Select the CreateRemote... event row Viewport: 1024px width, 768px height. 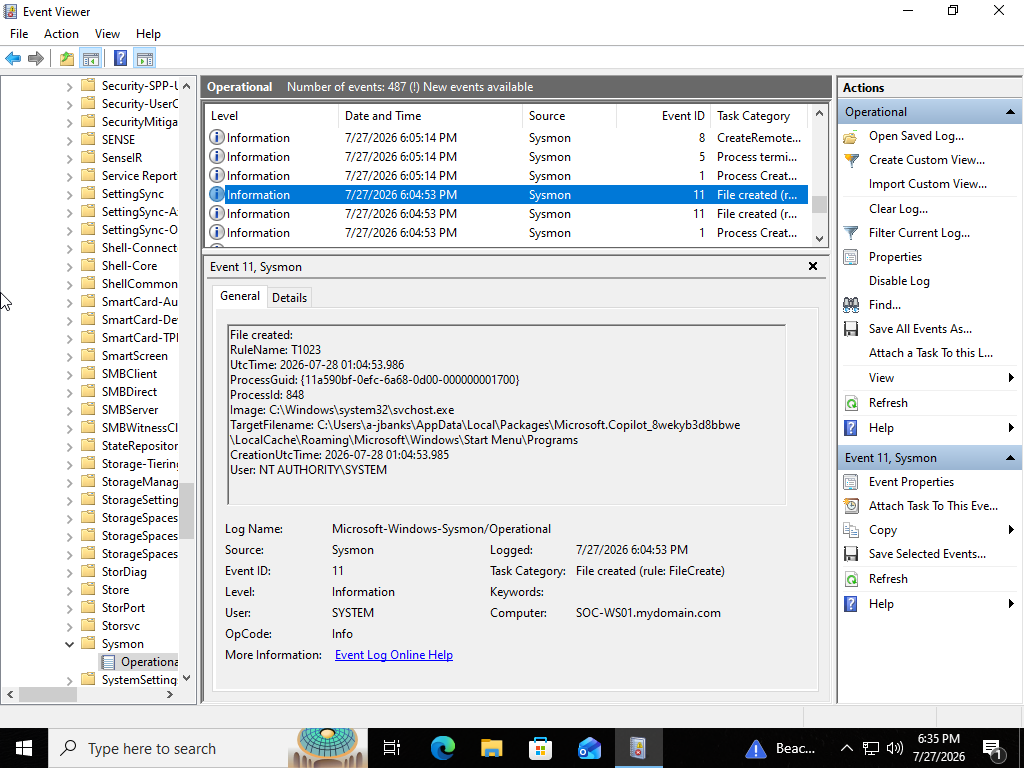tap(506, 138)
